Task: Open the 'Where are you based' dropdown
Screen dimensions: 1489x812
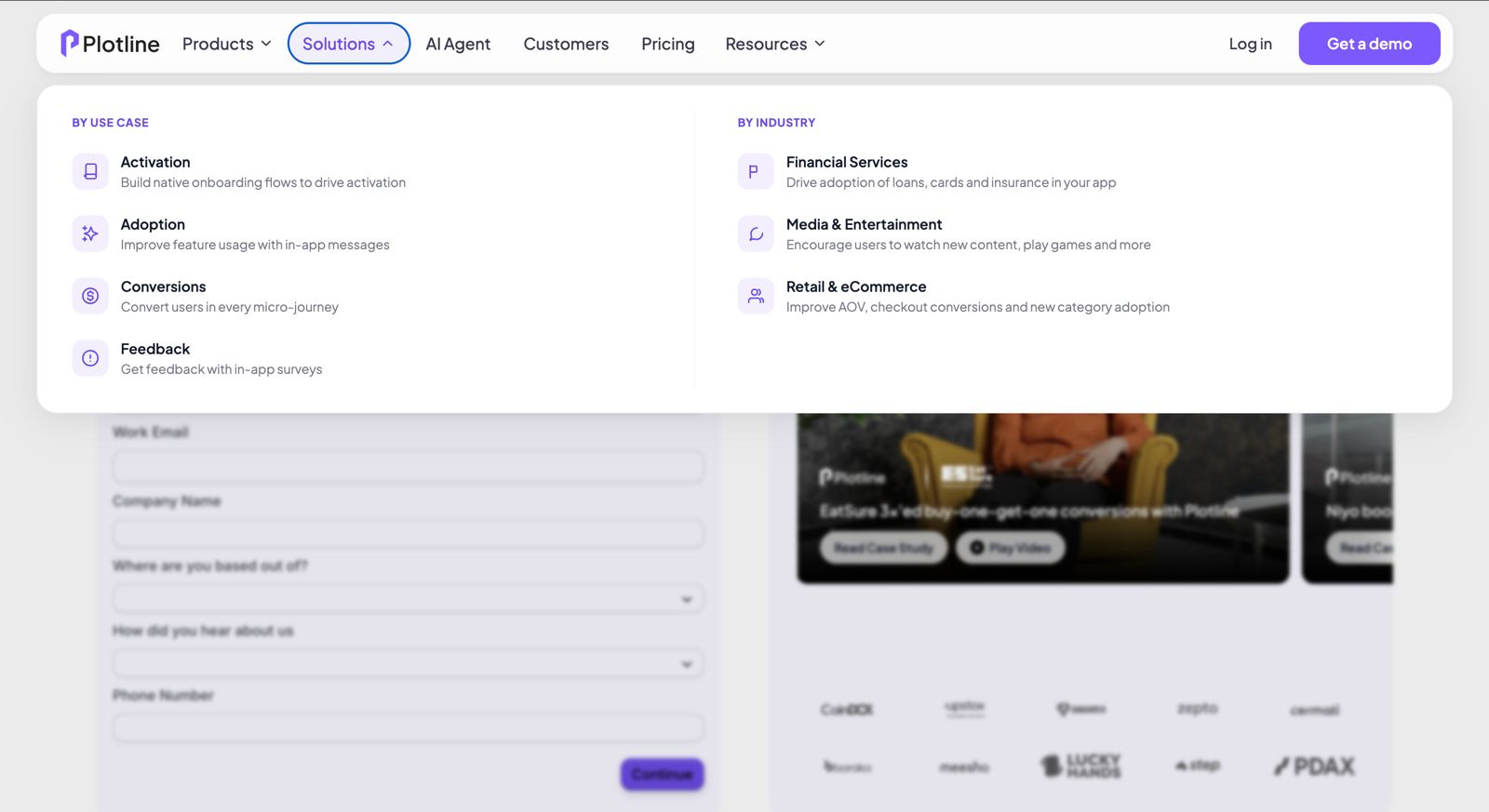Action: point(408,599)
